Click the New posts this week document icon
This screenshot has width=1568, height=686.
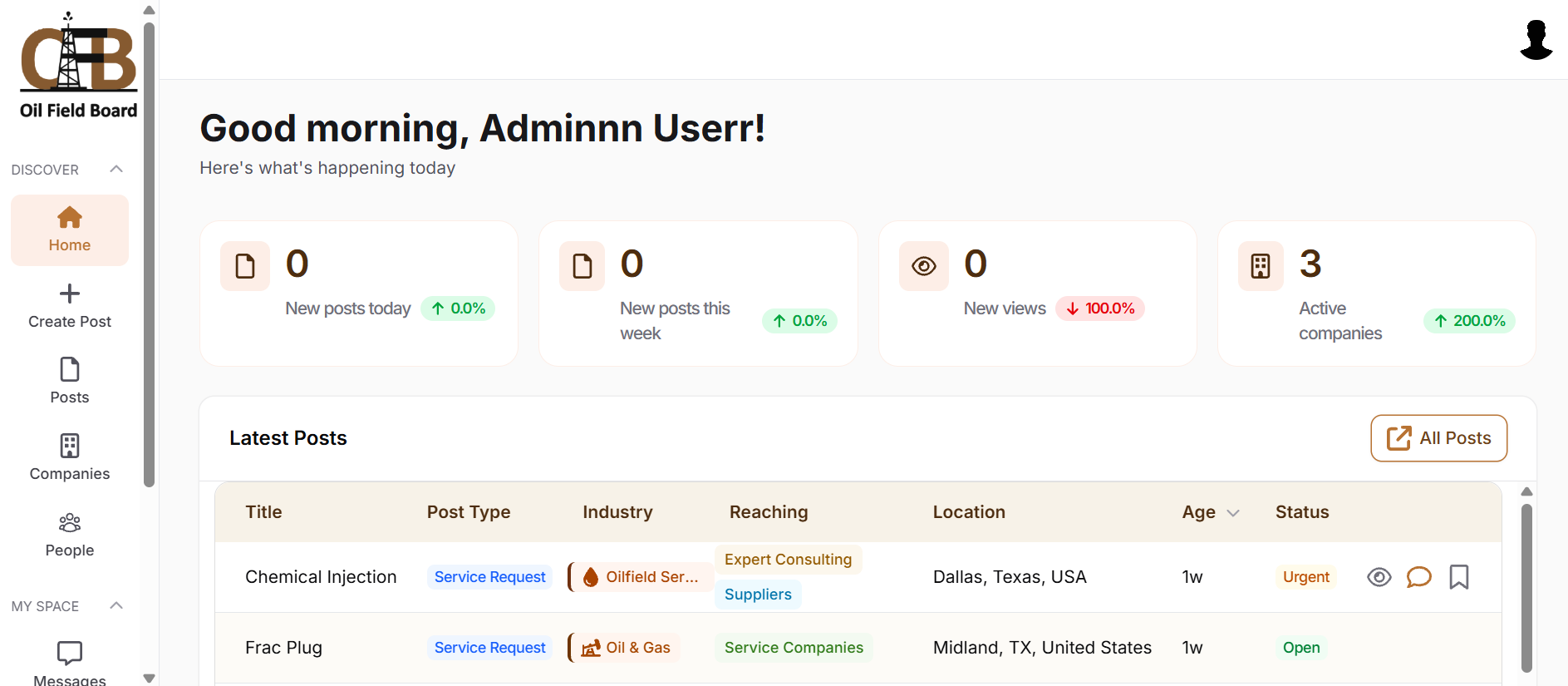coord(582,266)
